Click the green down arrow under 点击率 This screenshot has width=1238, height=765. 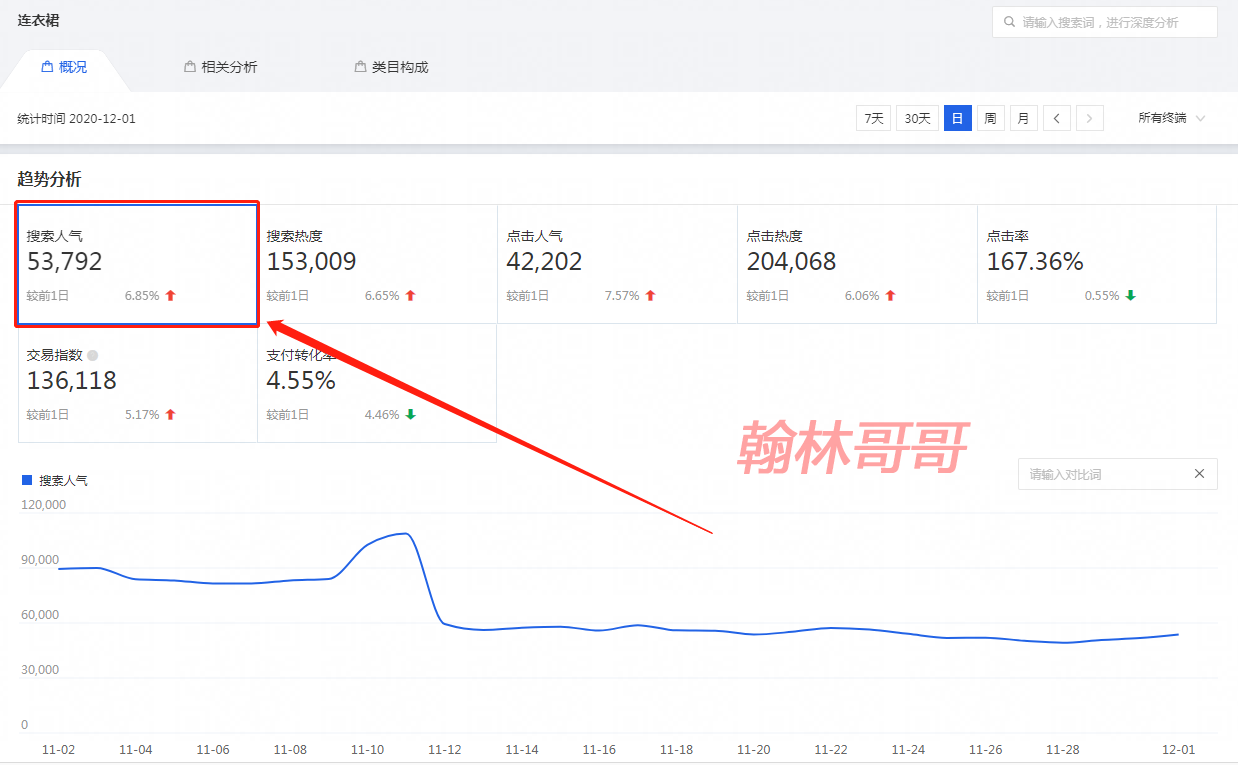(1130, 296)
